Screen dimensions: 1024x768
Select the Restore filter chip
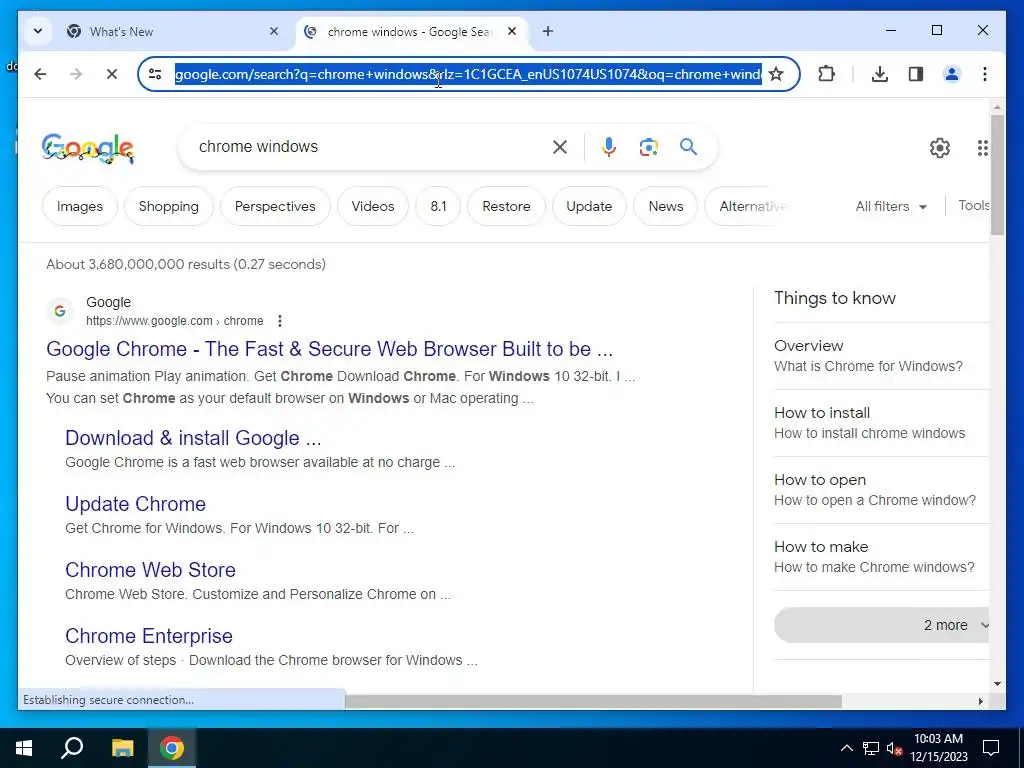pos(506,206)
